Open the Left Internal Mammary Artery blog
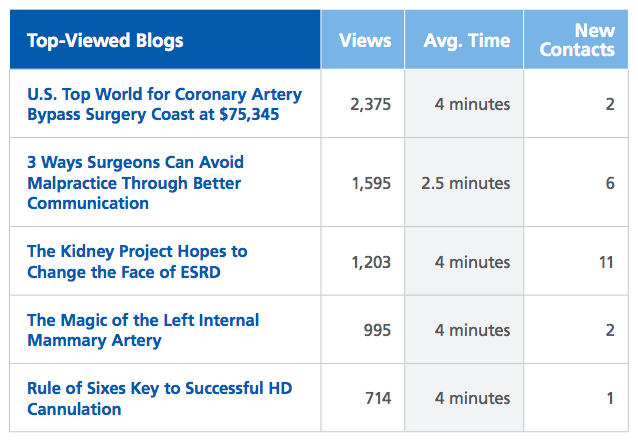Screen dimensions: 638x440 point(143,330)
